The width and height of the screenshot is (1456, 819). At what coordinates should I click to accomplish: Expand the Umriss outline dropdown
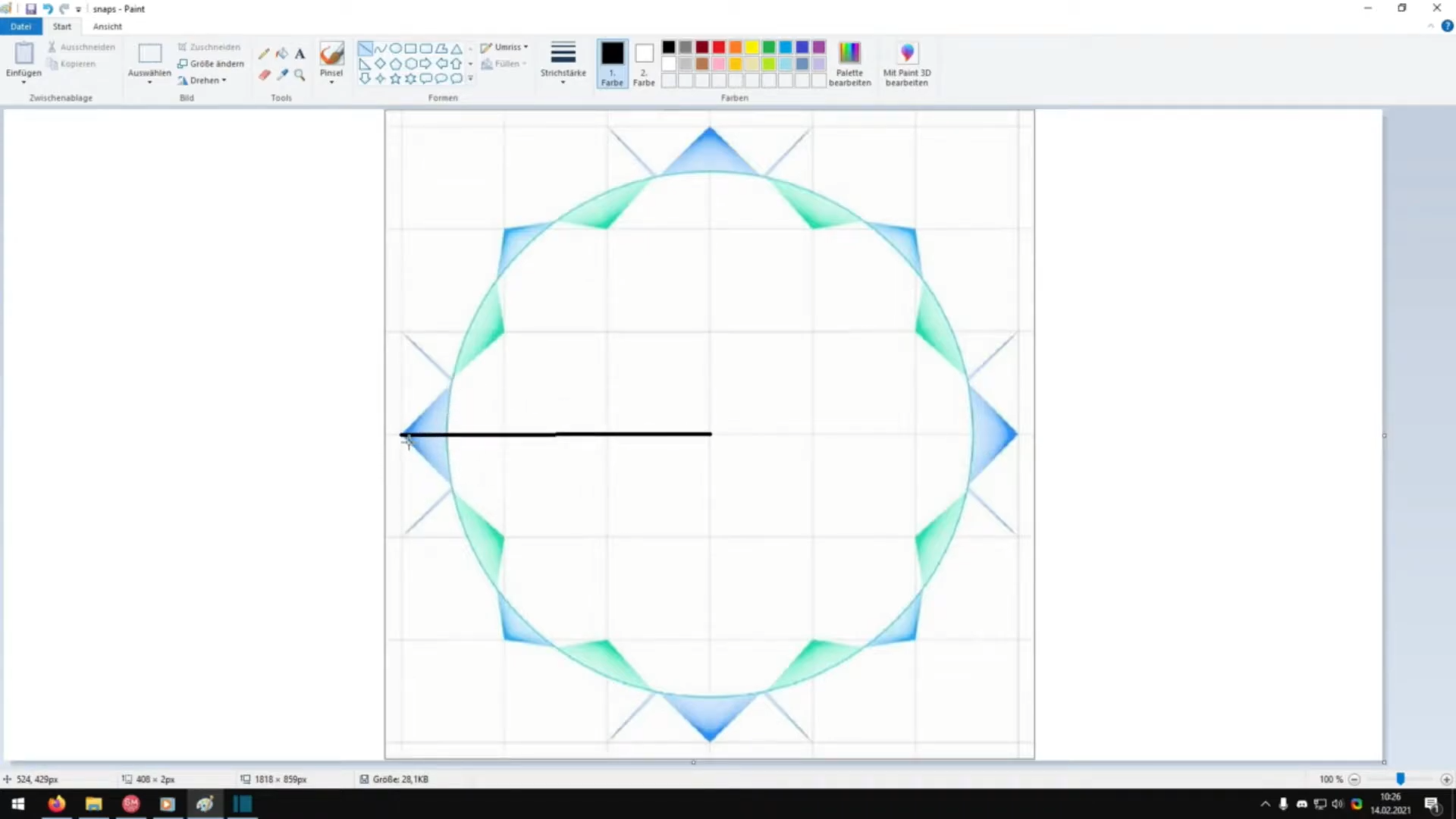507,47
